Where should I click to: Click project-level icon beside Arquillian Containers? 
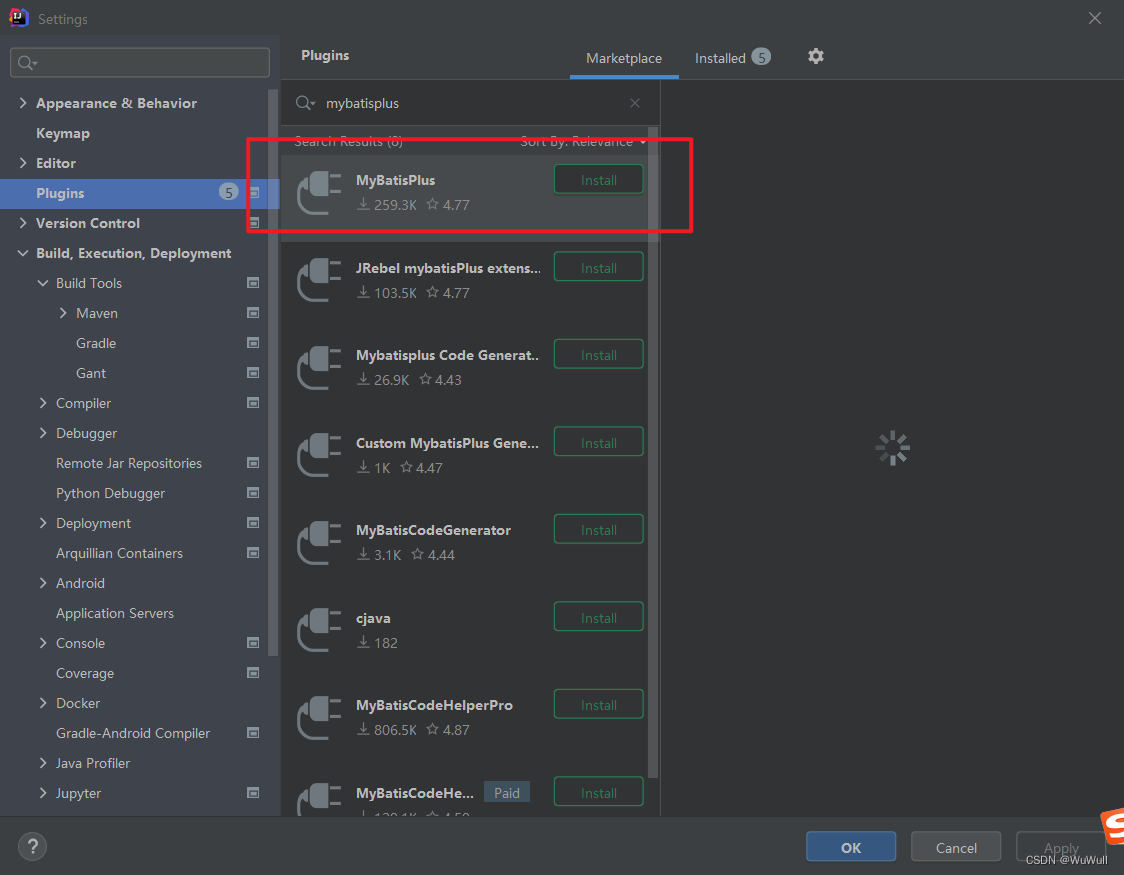253,553
